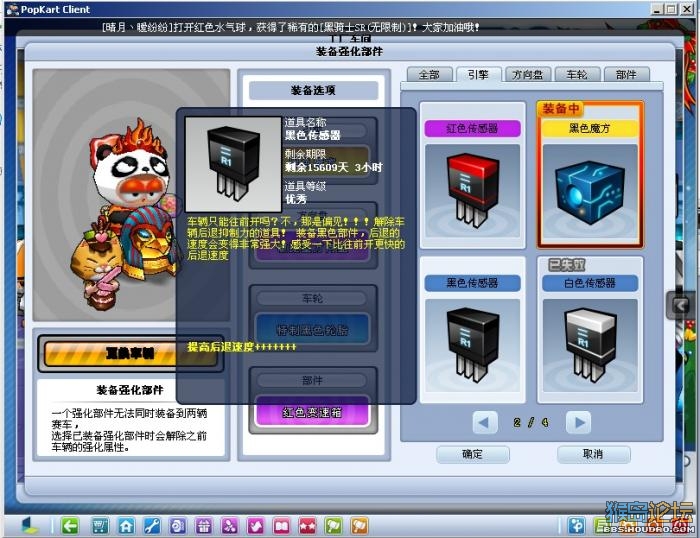This screenshot has width=700, height=538.
Task: Click the 取消 cancel button
Action: coord(593,455)
